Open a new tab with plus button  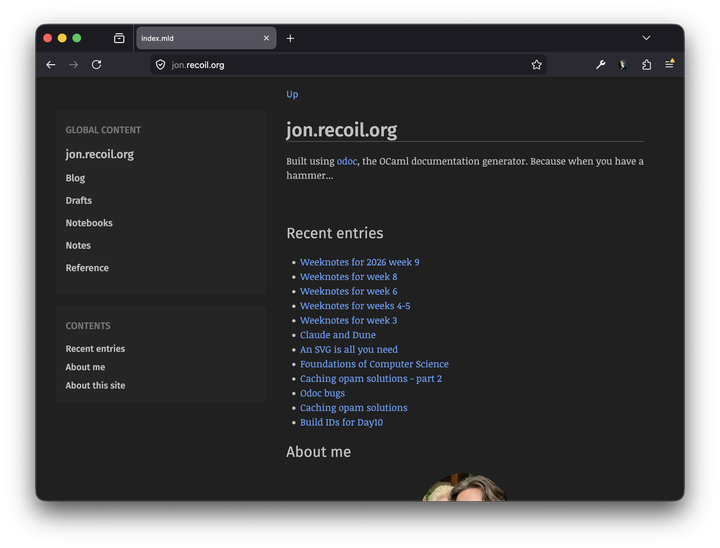tap(290, 38)
